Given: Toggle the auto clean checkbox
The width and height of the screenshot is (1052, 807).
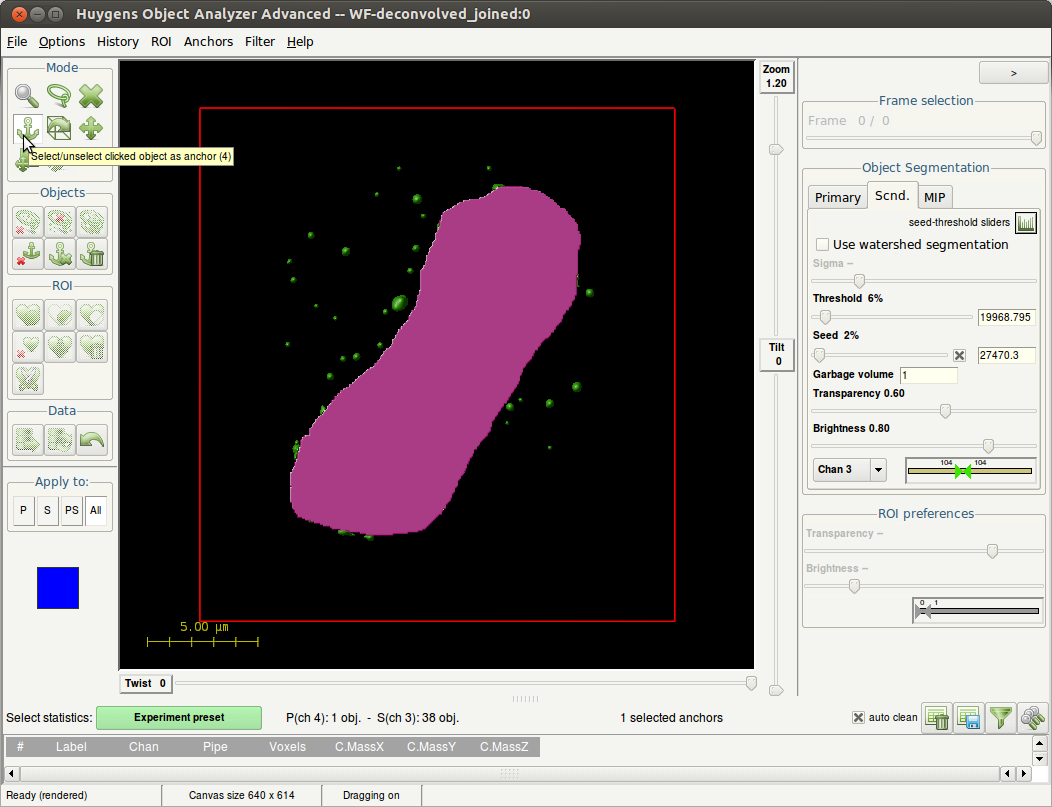Looking at the screenshot, I should click(858, 717).
